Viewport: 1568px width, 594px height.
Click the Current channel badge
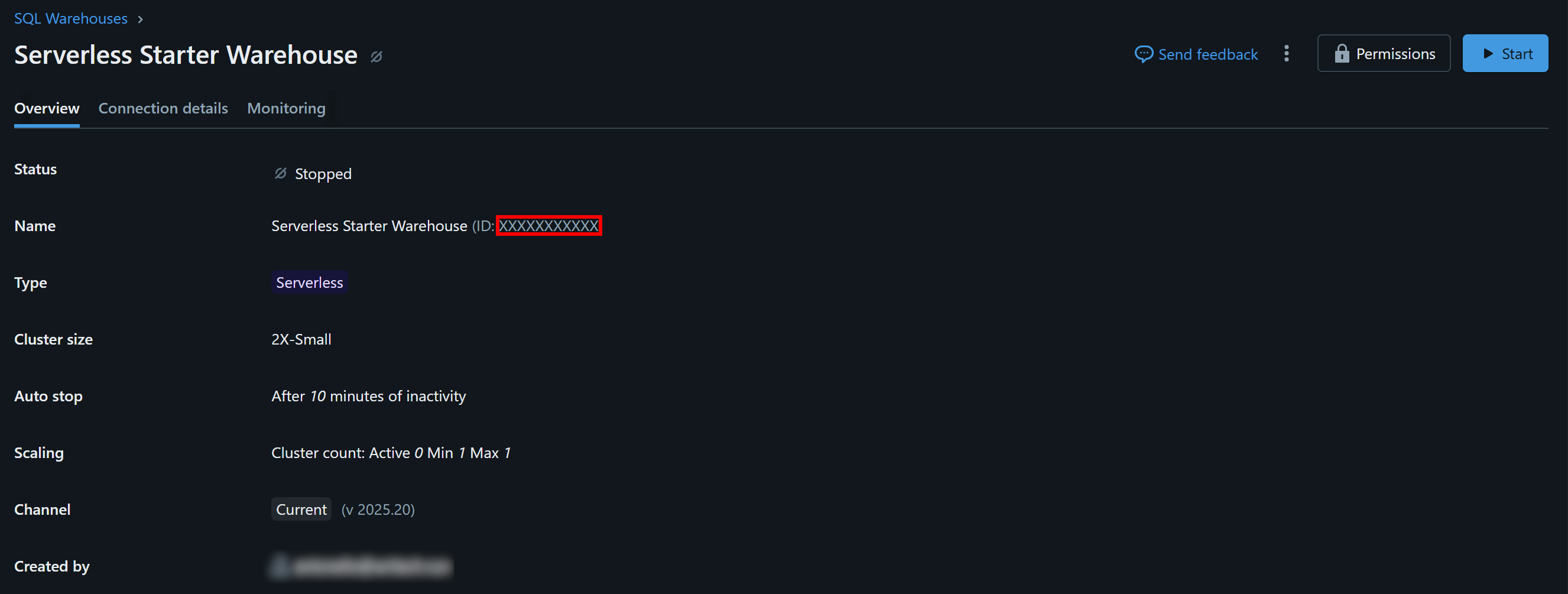301,509
